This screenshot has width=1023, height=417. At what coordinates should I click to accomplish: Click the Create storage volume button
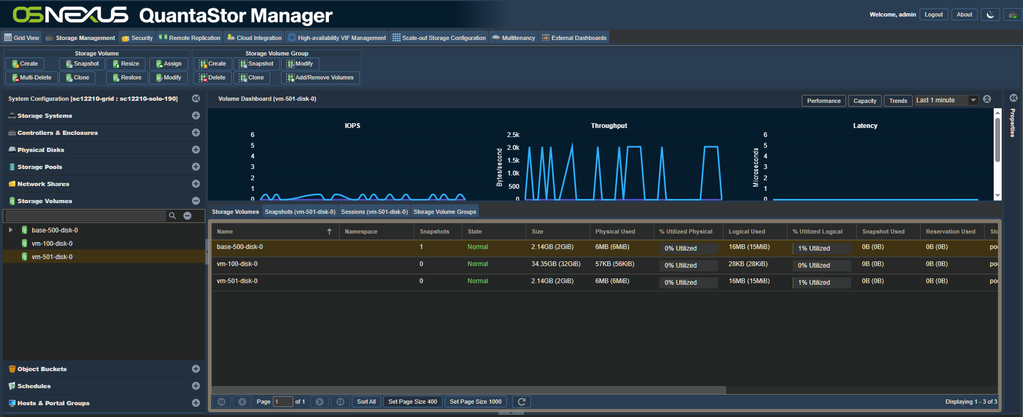24,64
